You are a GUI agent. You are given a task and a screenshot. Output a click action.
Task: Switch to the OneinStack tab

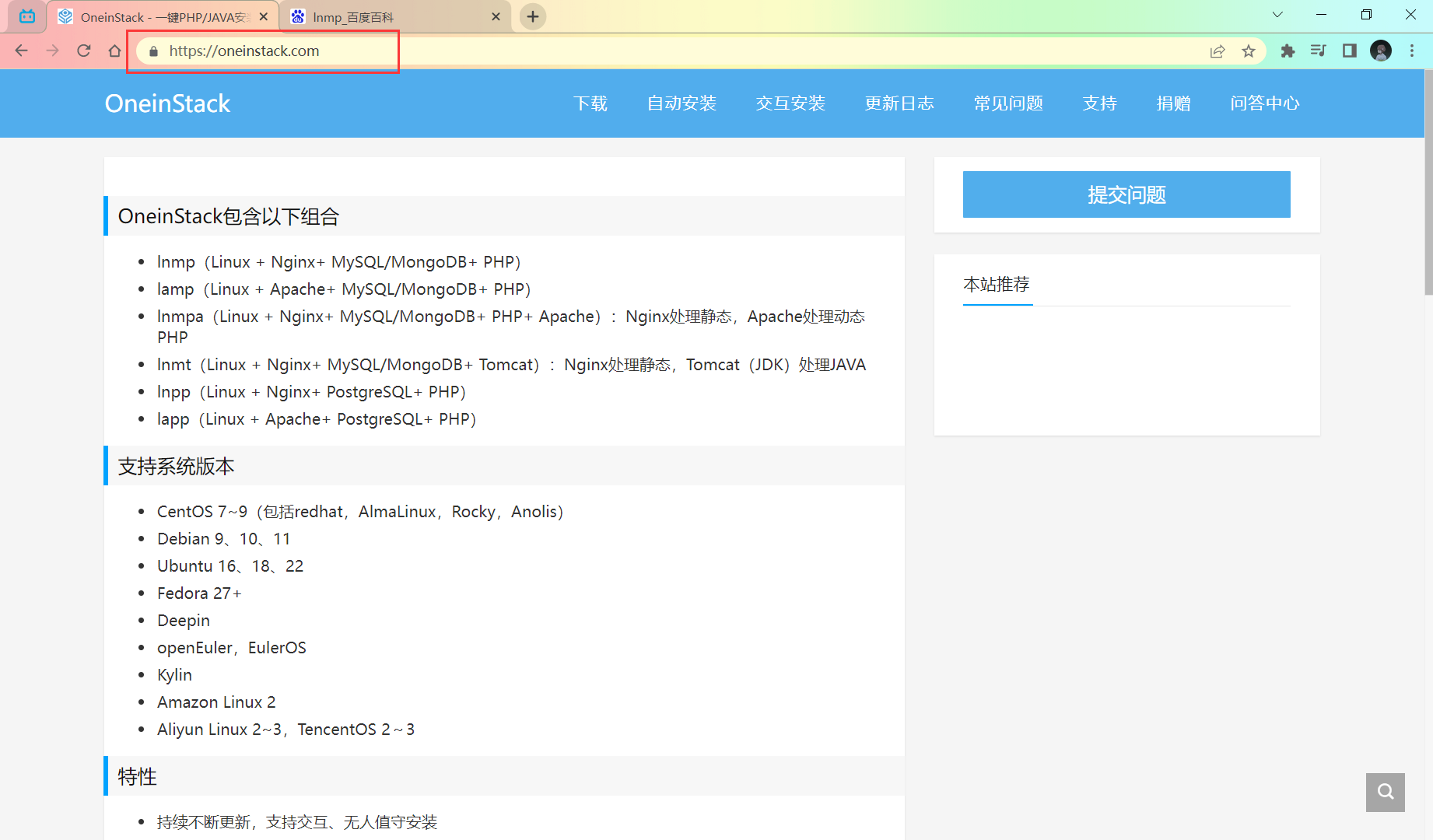(x=163, y=16)
